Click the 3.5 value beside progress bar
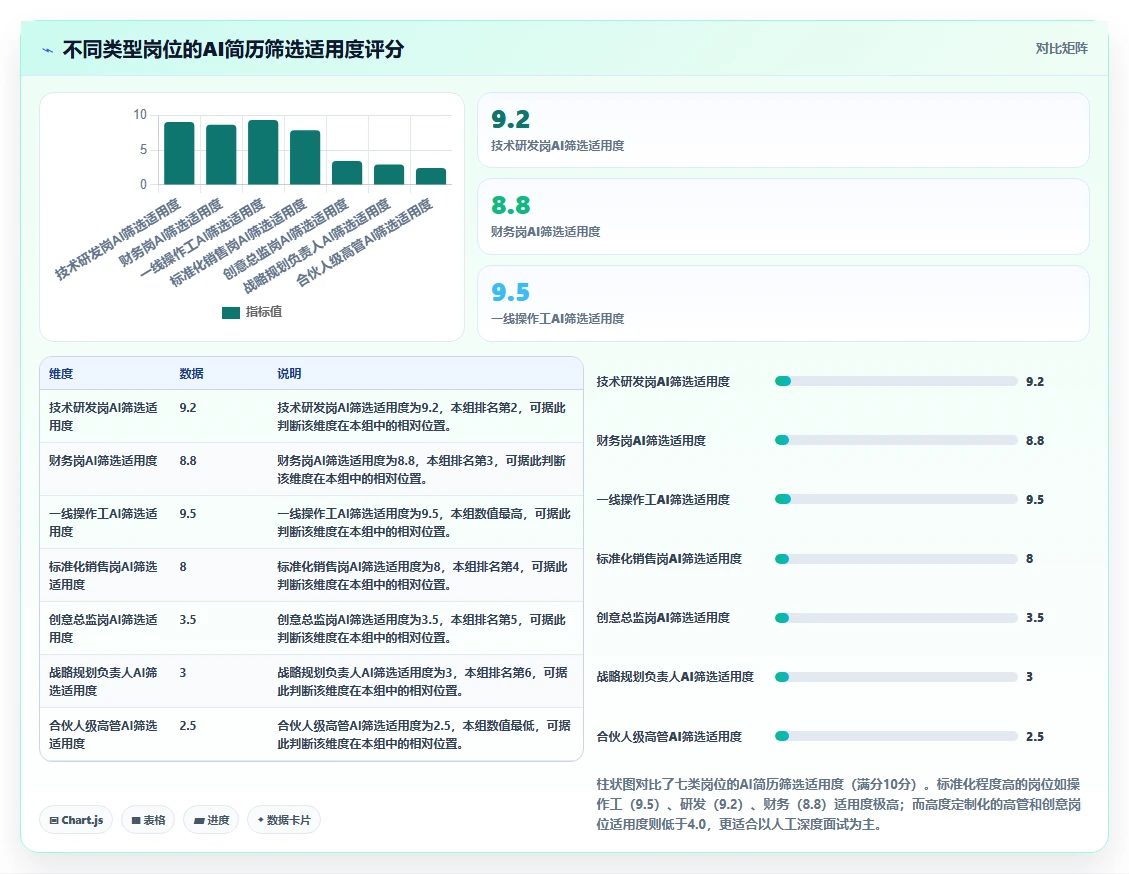The height and width of the screenshot is (874, 1129). tap(1035, 618)
